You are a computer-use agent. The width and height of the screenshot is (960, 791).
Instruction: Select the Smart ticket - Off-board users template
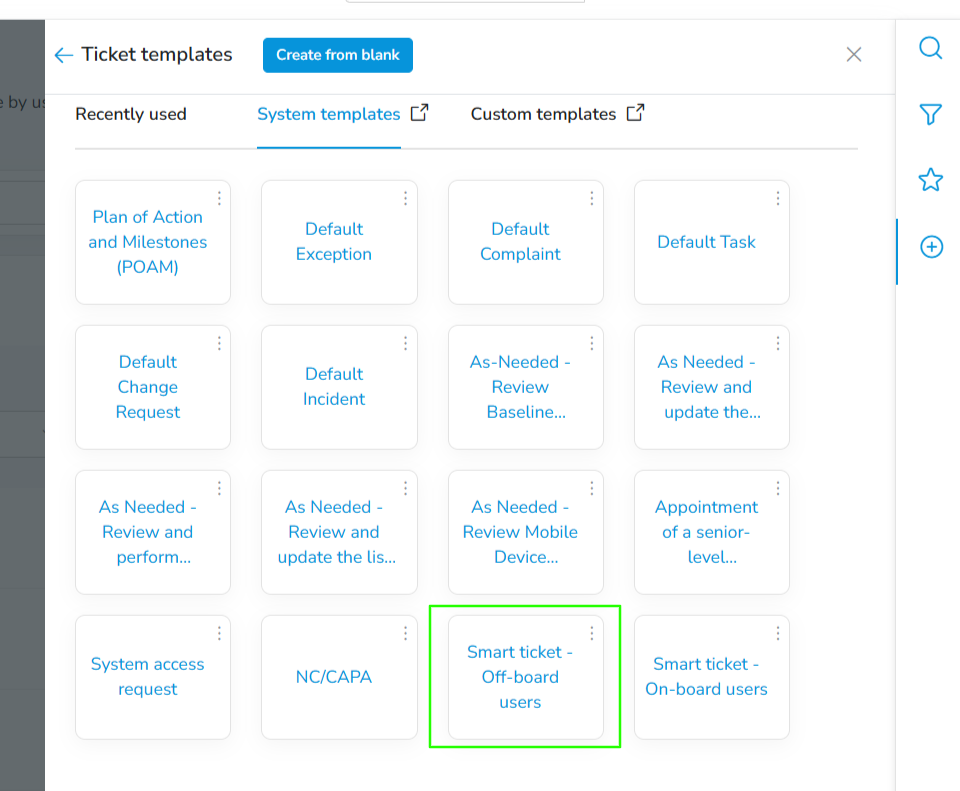[520, 677]
